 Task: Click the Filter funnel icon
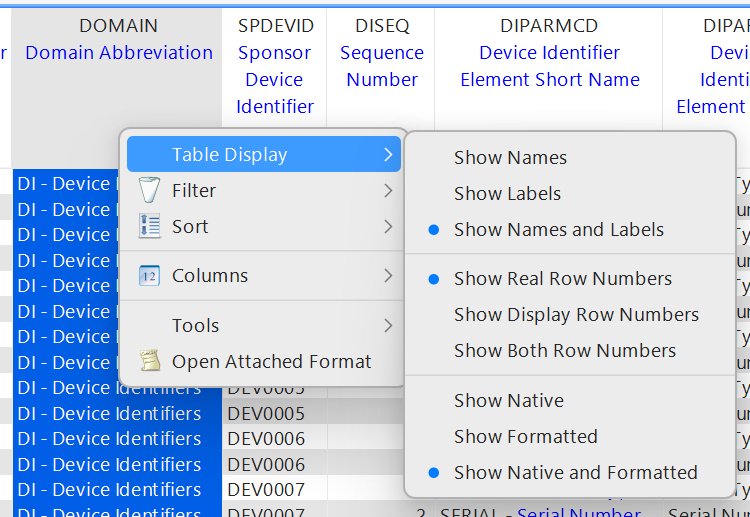(149, 190)
